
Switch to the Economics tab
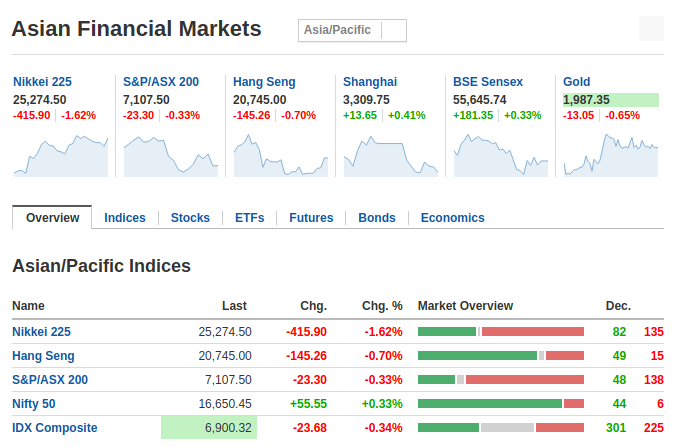[452, 217]
